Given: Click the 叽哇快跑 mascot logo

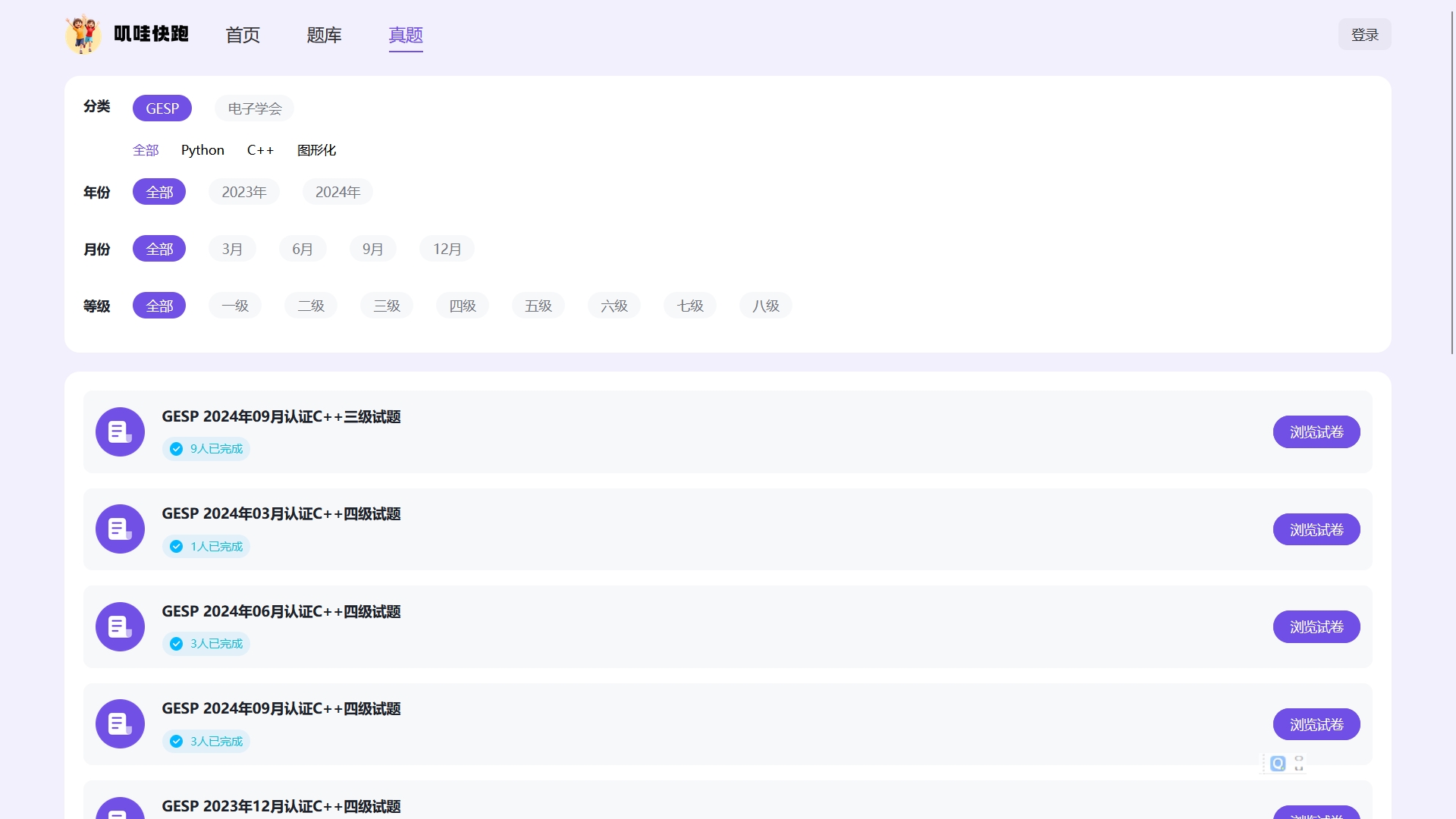Looking at the screenshot, I should tap(83, 34).
